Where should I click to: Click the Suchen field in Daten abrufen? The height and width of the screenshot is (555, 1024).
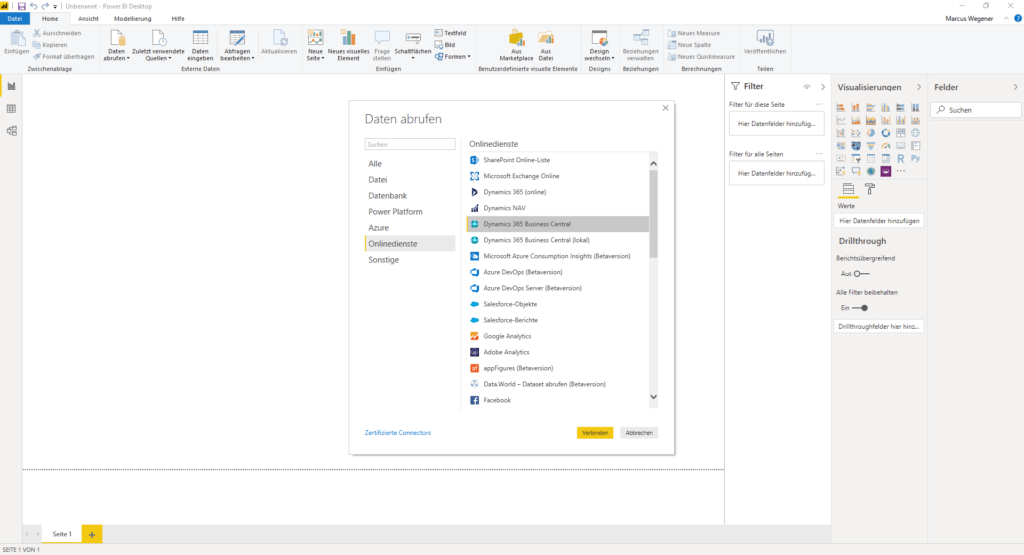coord(409,144)
